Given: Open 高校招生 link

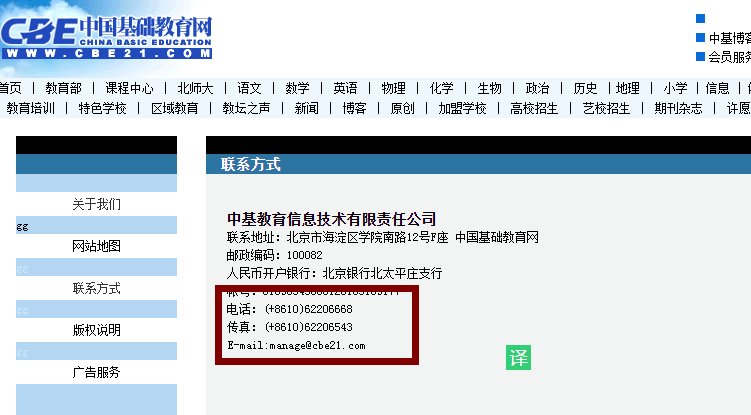Looking at the screenshot, I should (535, 108).
